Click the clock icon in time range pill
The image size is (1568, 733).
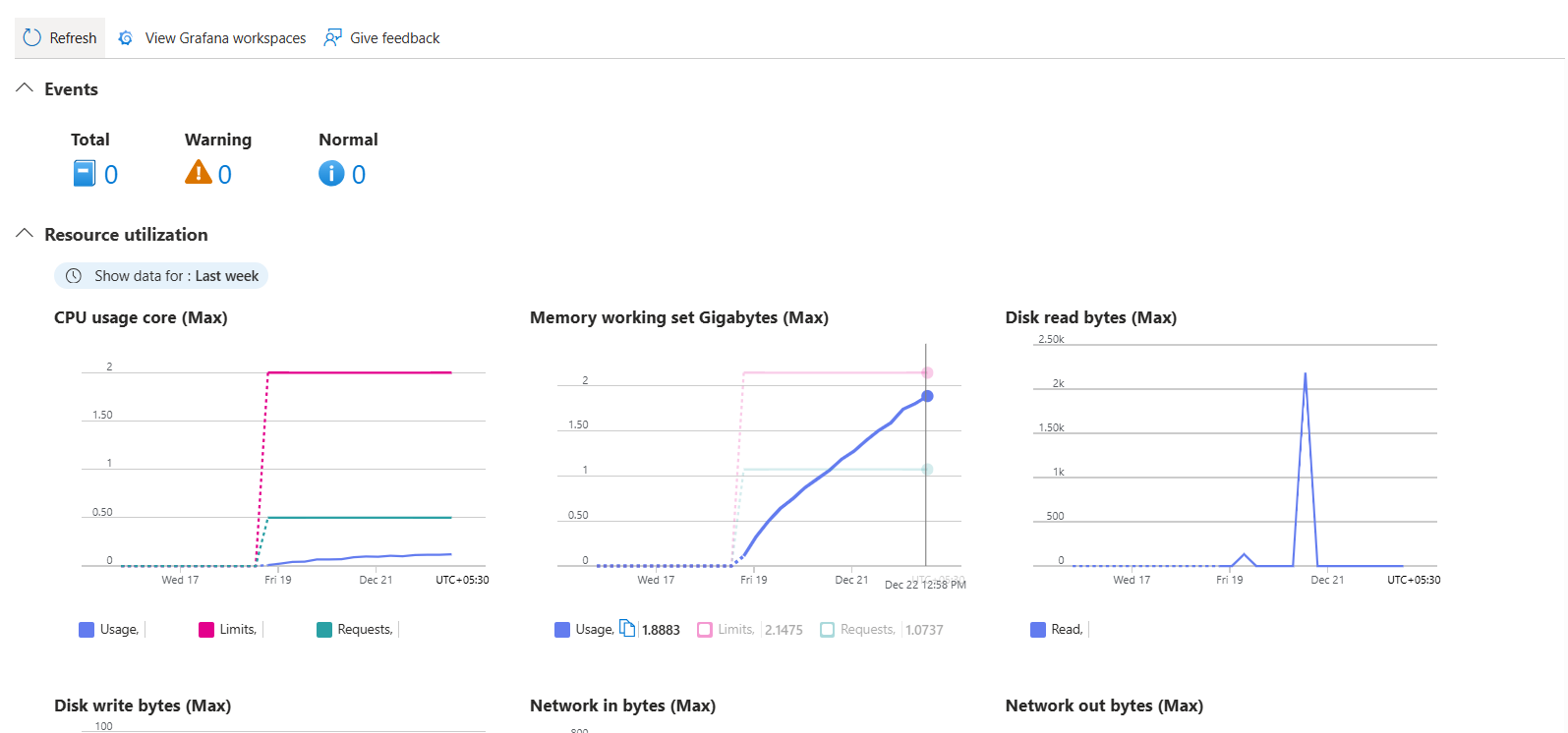(x=74, y=276)
